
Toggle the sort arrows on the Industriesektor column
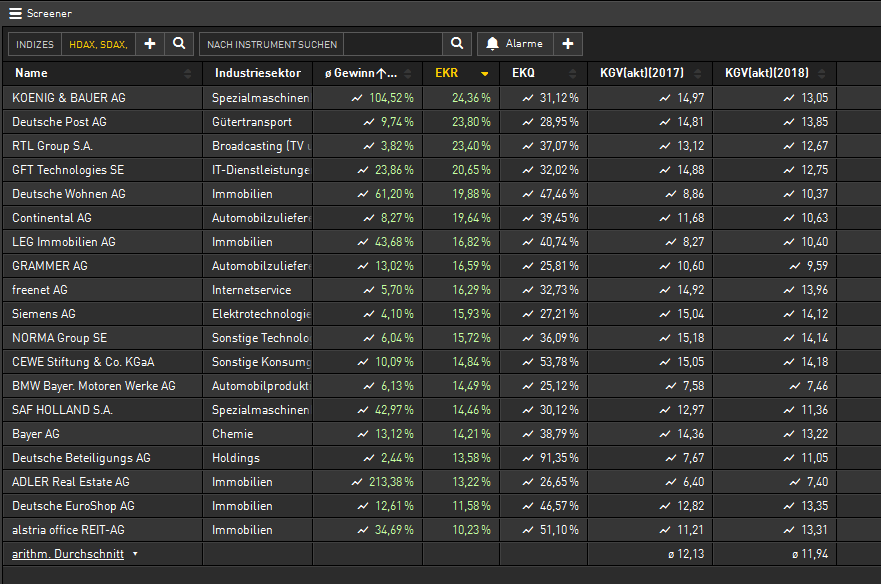point(306,74)
